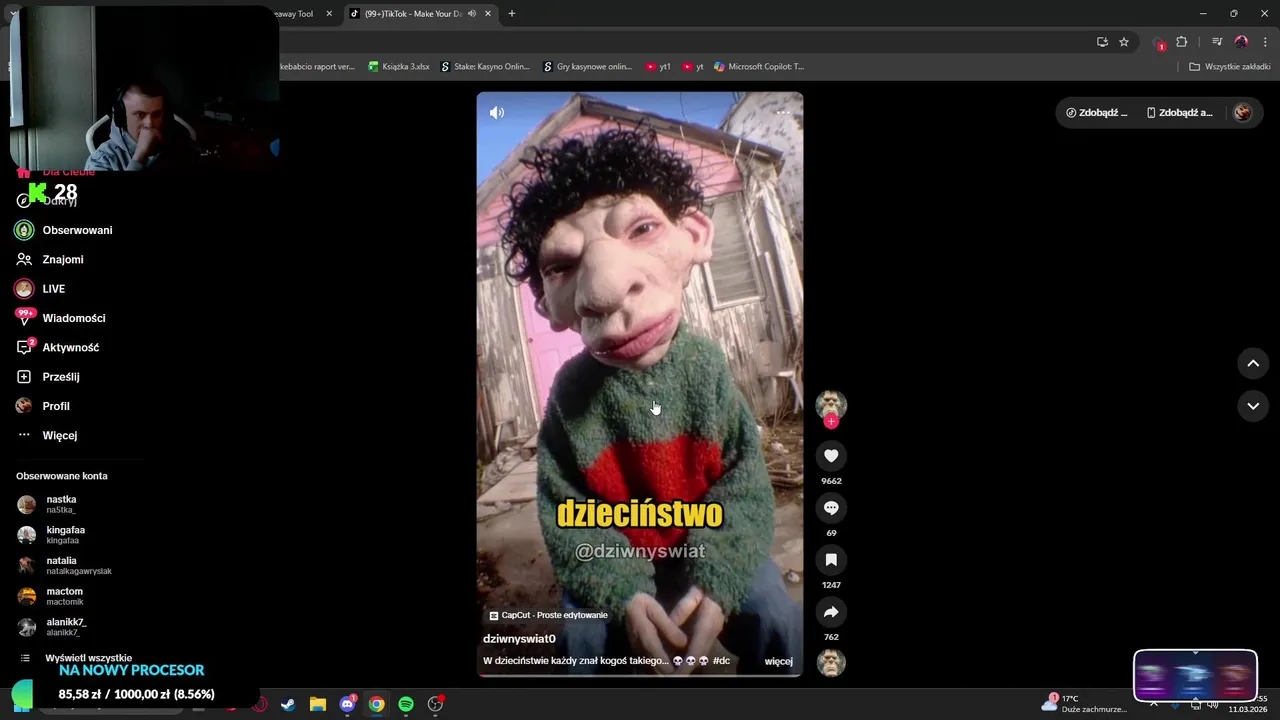Close the TikTok browser tab
1280x720 pixels.
point(488,14)
